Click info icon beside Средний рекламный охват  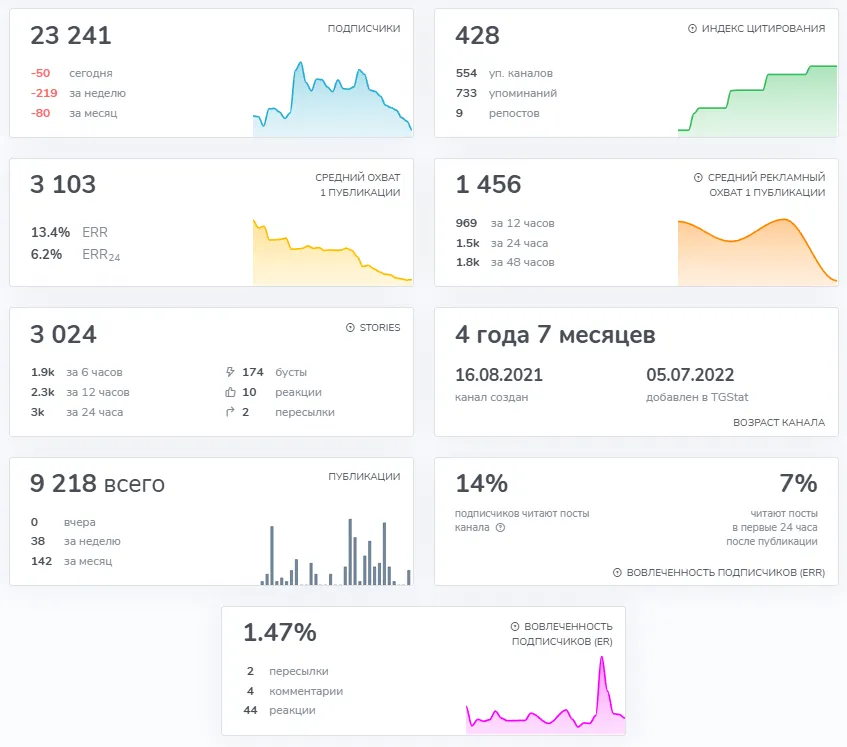pos(698,178)
